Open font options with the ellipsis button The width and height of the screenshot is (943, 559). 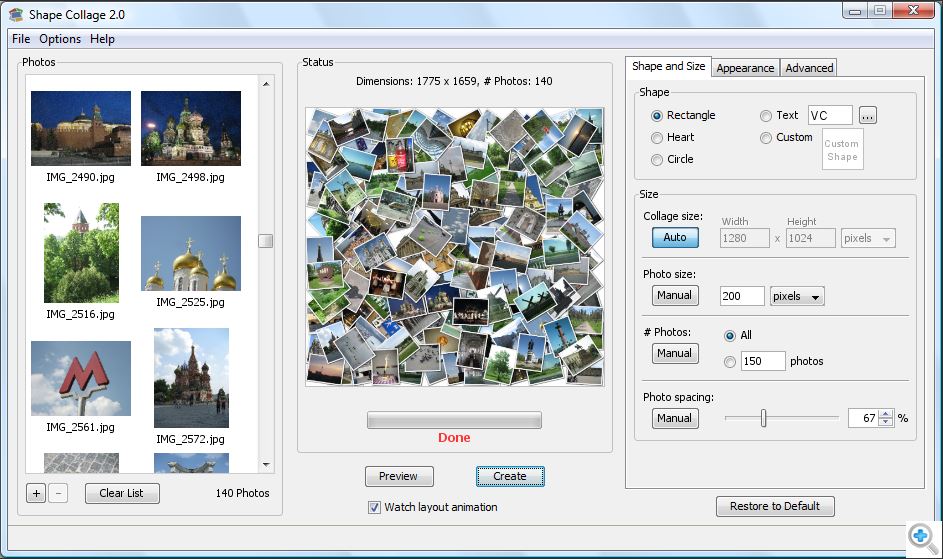pos(867,116)
